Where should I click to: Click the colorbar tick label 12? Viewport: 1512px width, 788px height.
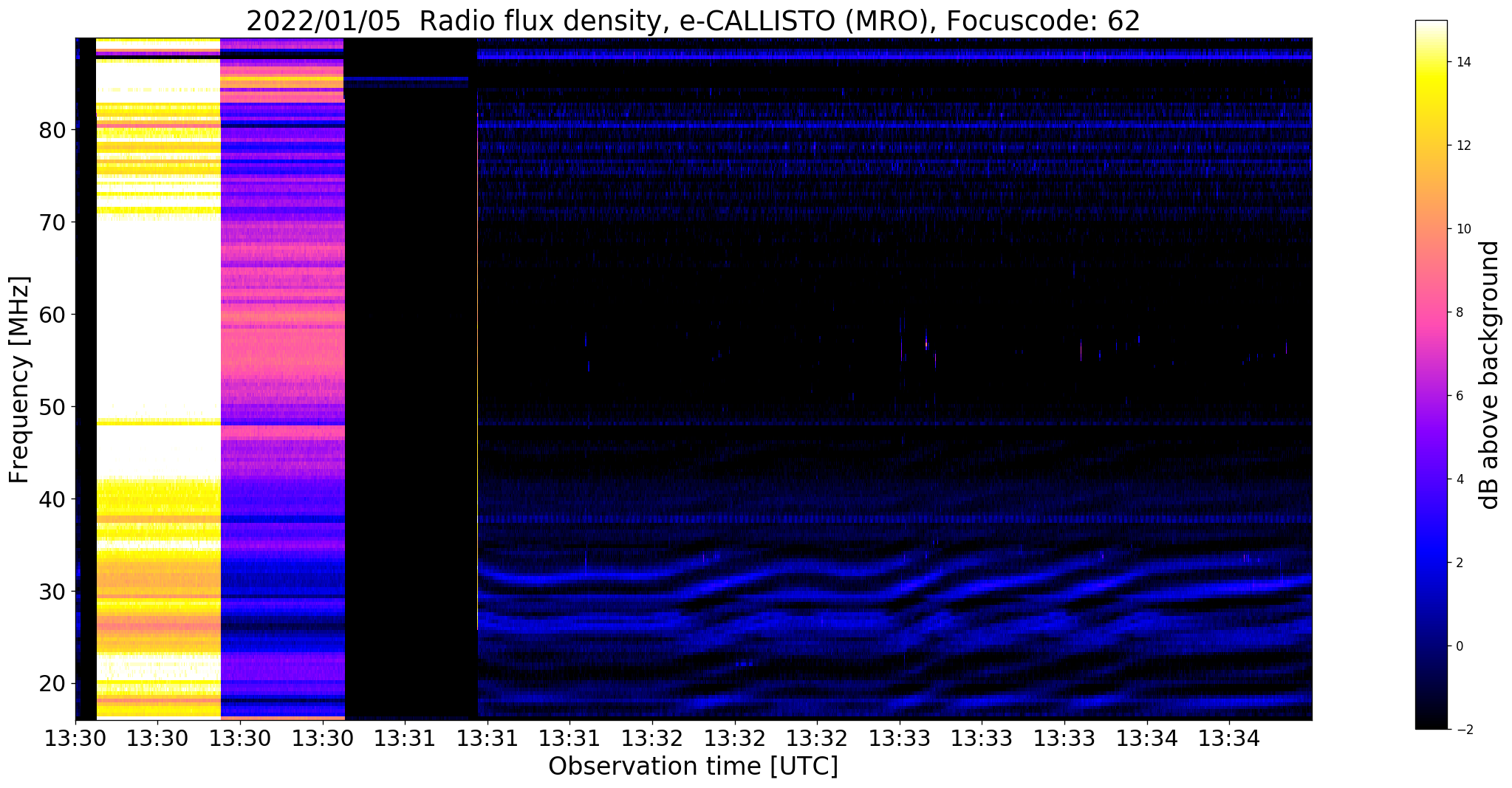point(1463,145)
